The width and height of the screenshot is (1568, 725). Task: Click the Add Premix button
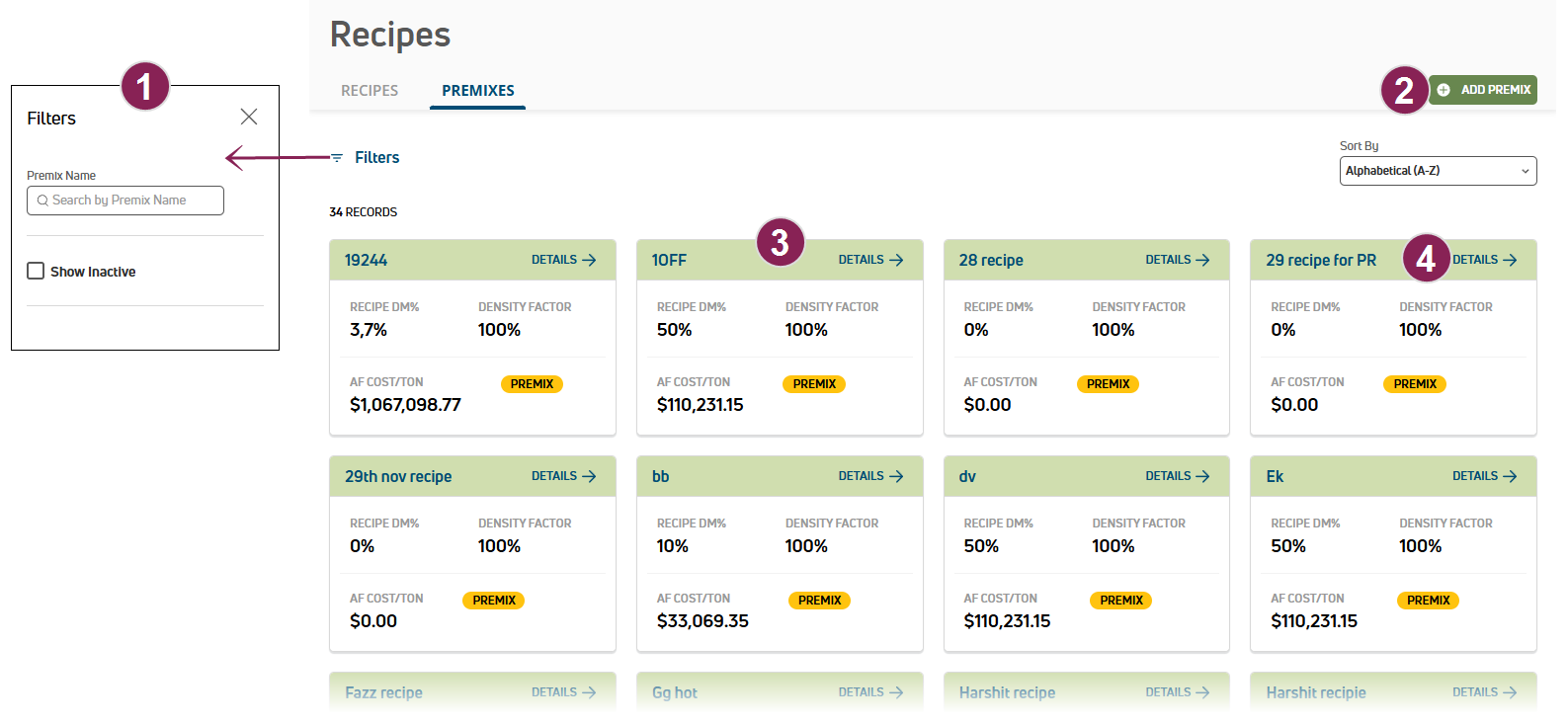tap(1484, 90)
